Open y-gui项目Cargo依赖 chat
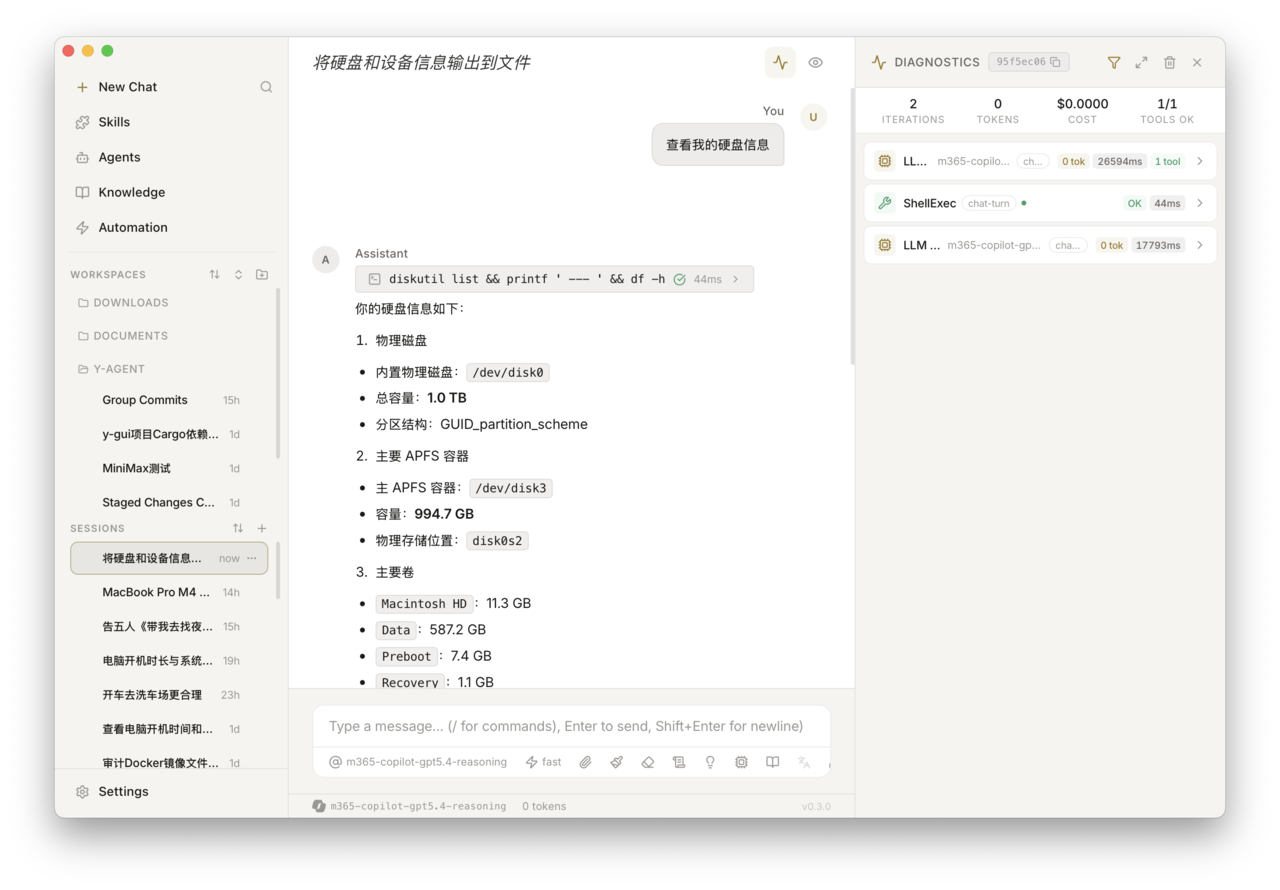Viewport: 1280px width, 890px height. tap(170, 434)
